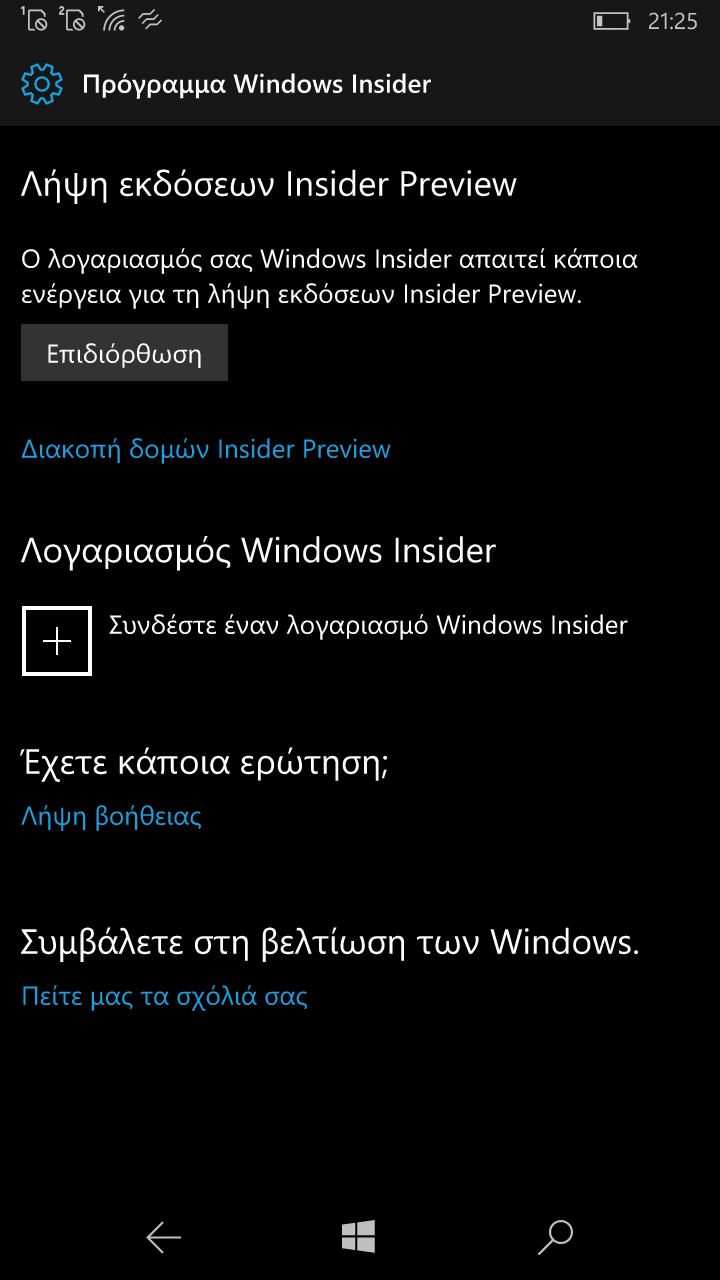This screenshot has height=1280, width=720.
Task: Tap the back arrow navigation button
Action: [163, 1238]
